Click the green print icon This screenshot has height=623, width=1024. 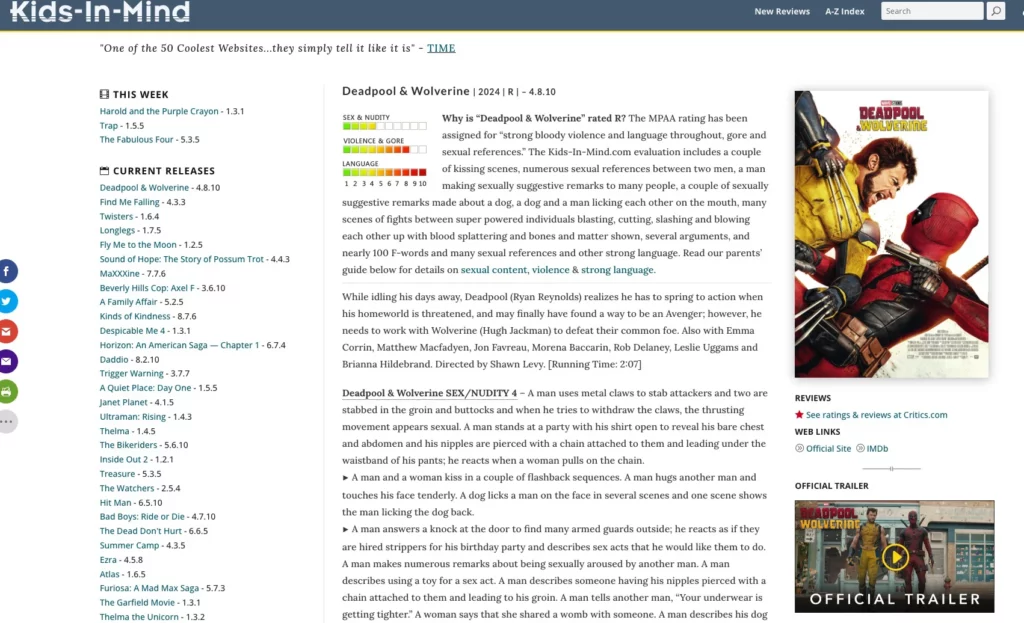[x=7, y=391]
